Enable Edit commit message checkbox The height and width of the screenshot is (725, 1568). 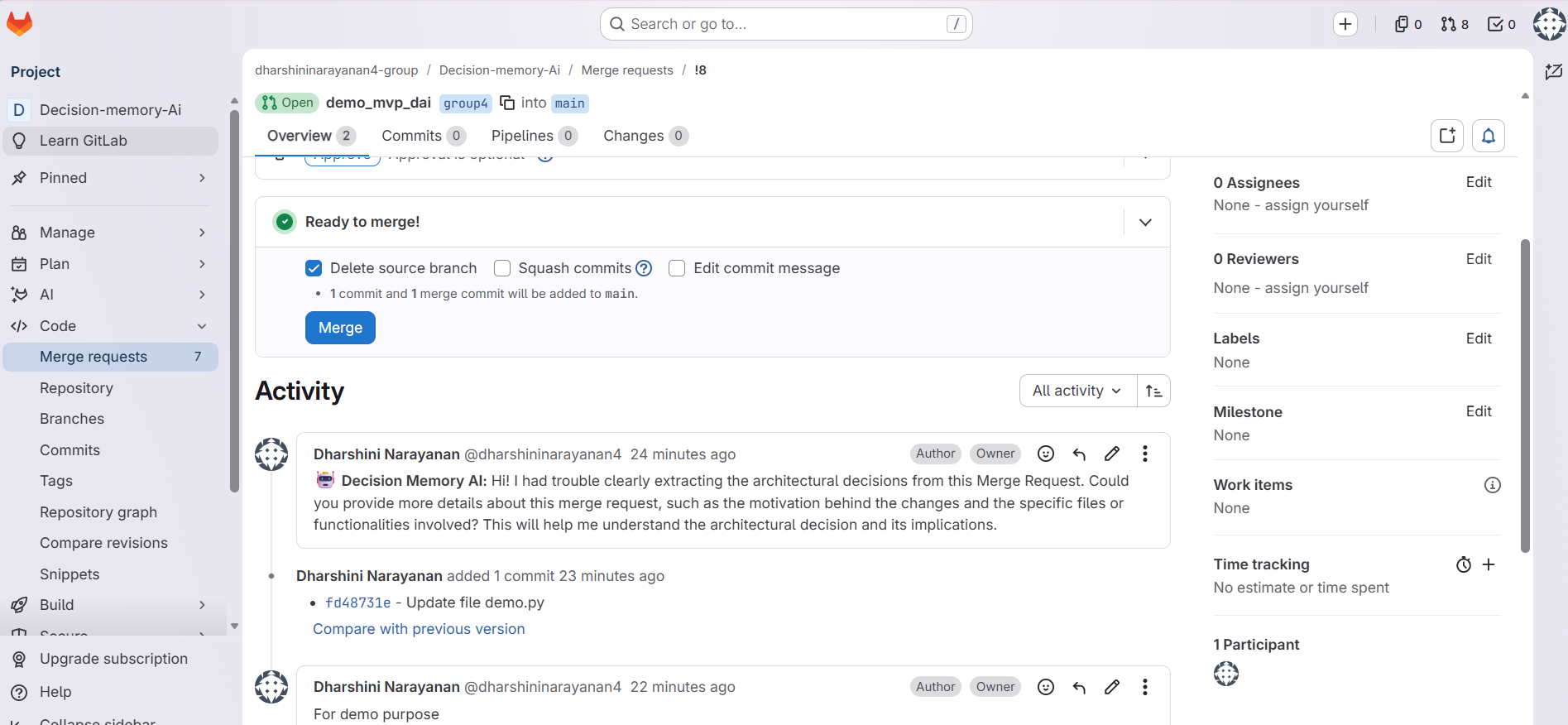click(677, 268)
